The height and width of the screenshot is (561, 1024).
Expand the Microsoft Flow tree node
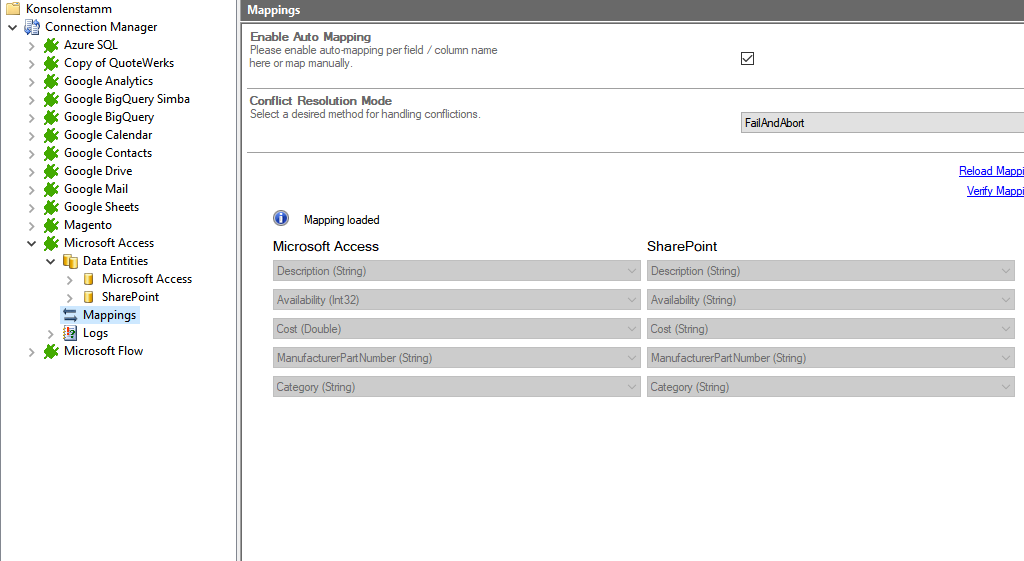(x=31, y=351)
